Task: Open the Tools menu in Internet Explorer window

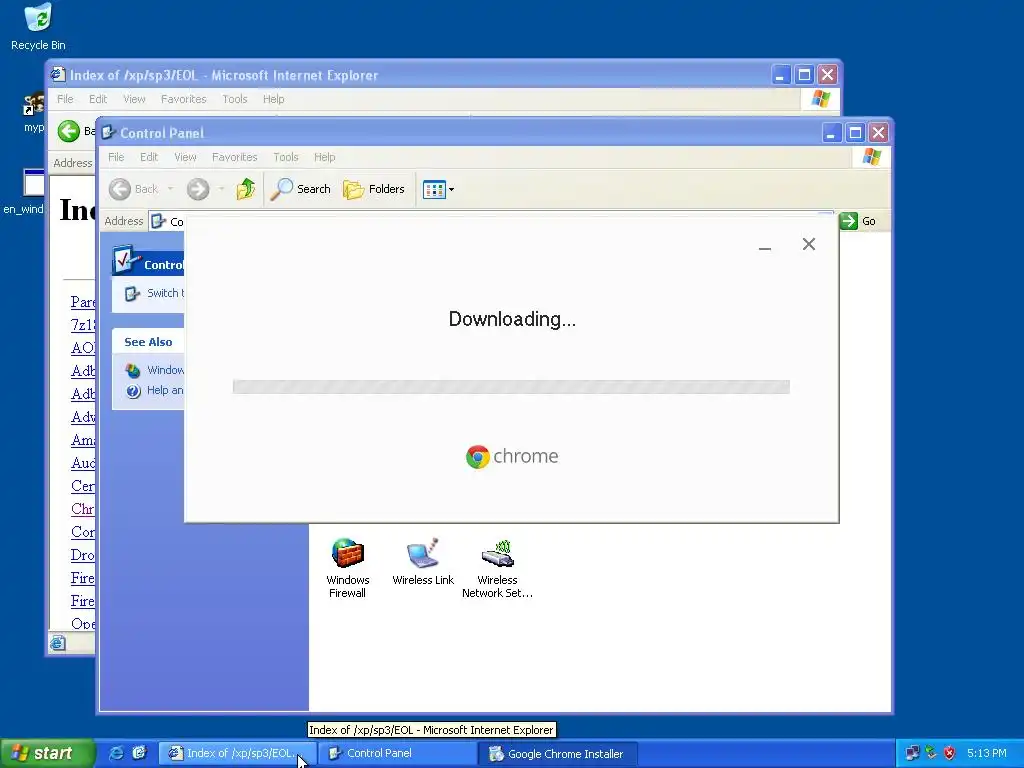Action: coord(234,99)
